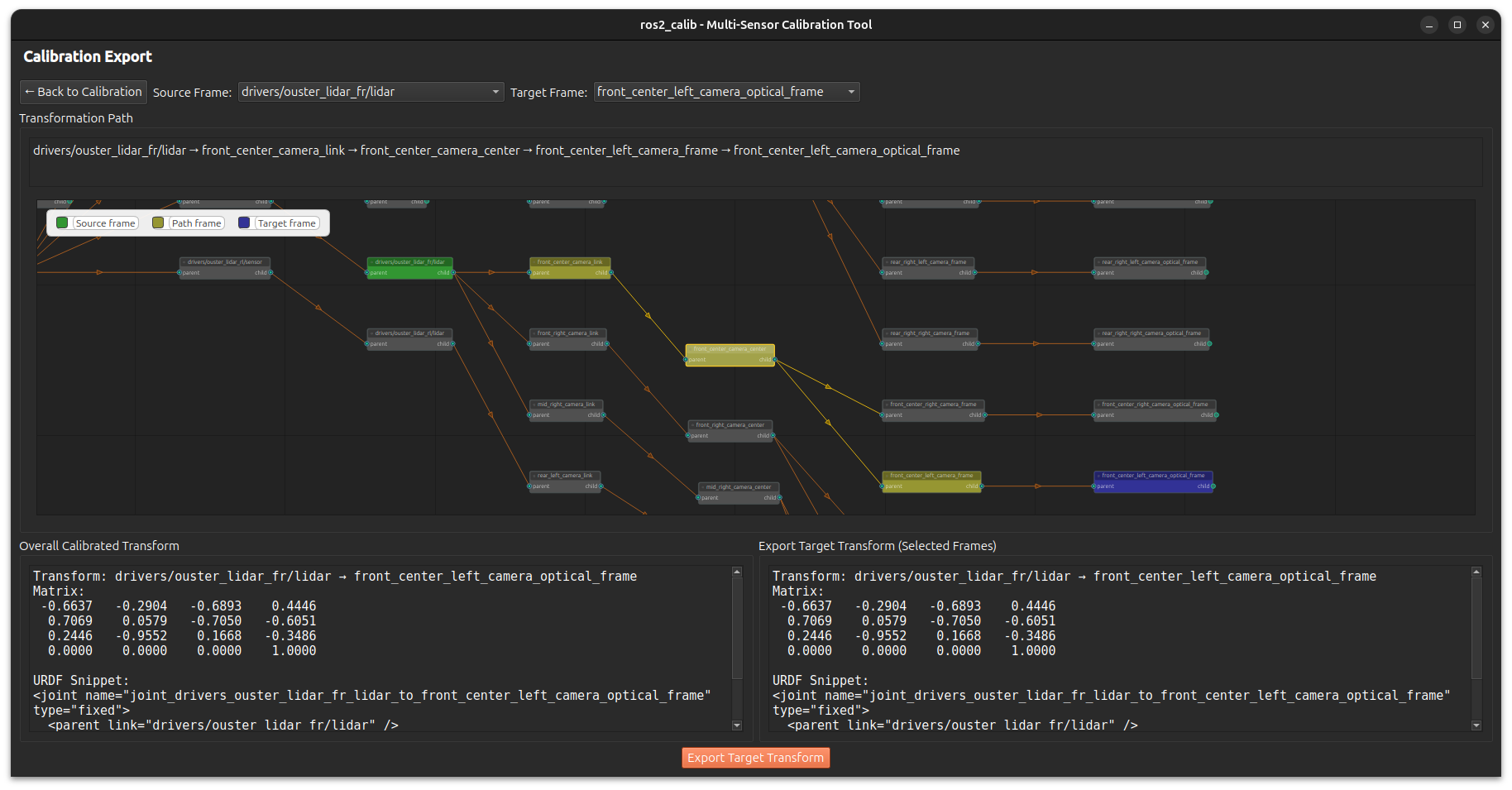Screen dimensions: 1512x790
Task: Click the Export Target Transform button
Action: pyautogui.click(x=756, y=758)
